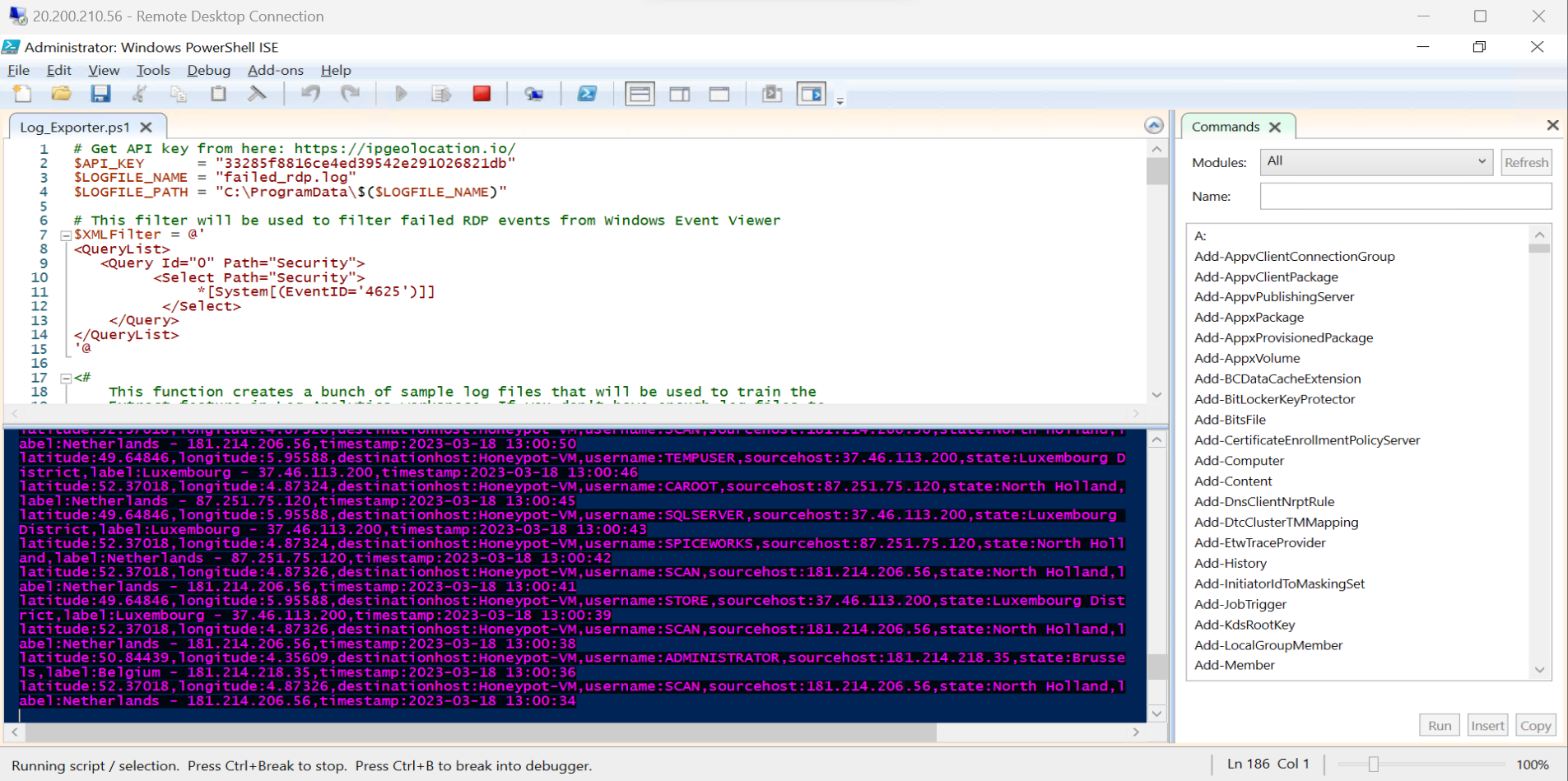Collapse the $XMLFilter here-string region
Viewport: 1568px width, 781px height.
click(66, 235)
